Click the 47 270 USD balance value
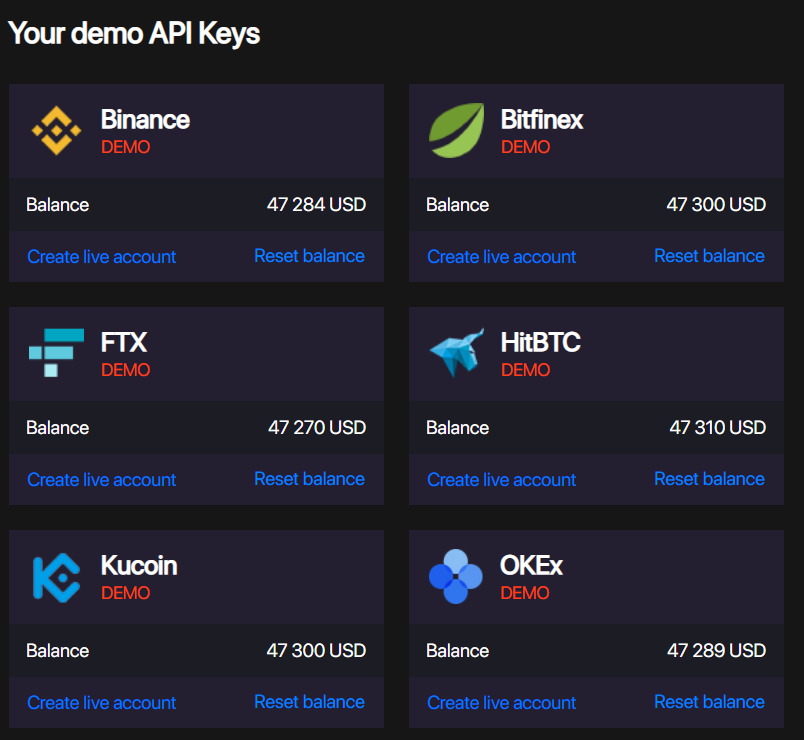 pos(317,428)
